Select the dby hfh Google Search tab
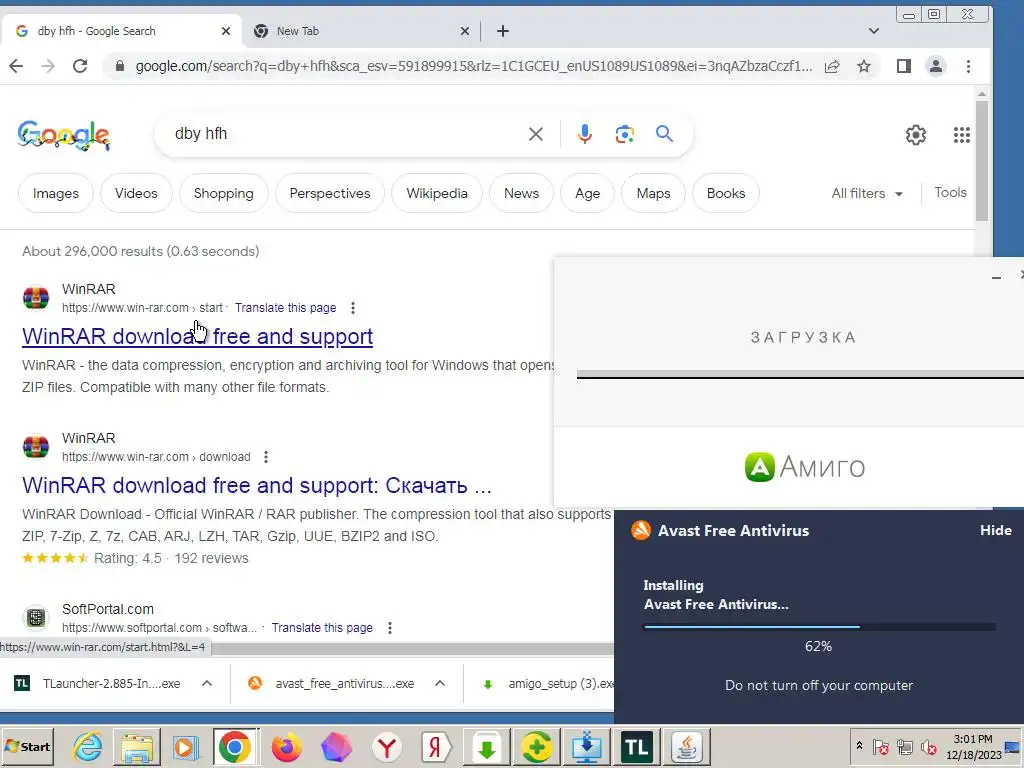Image resolution: width=1024 pixels, height=768 pixels. [121, 31]
